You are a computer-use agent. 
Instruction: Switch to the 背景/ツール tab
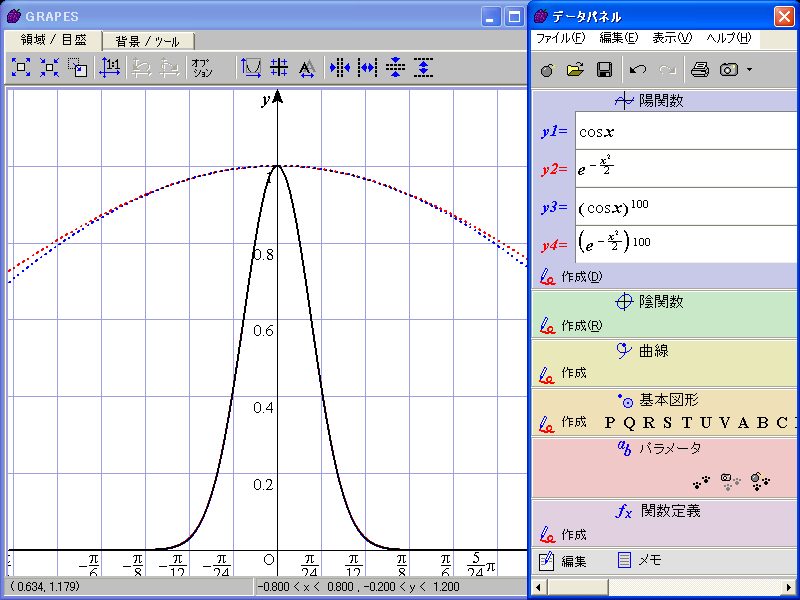[x=147, y=41]
